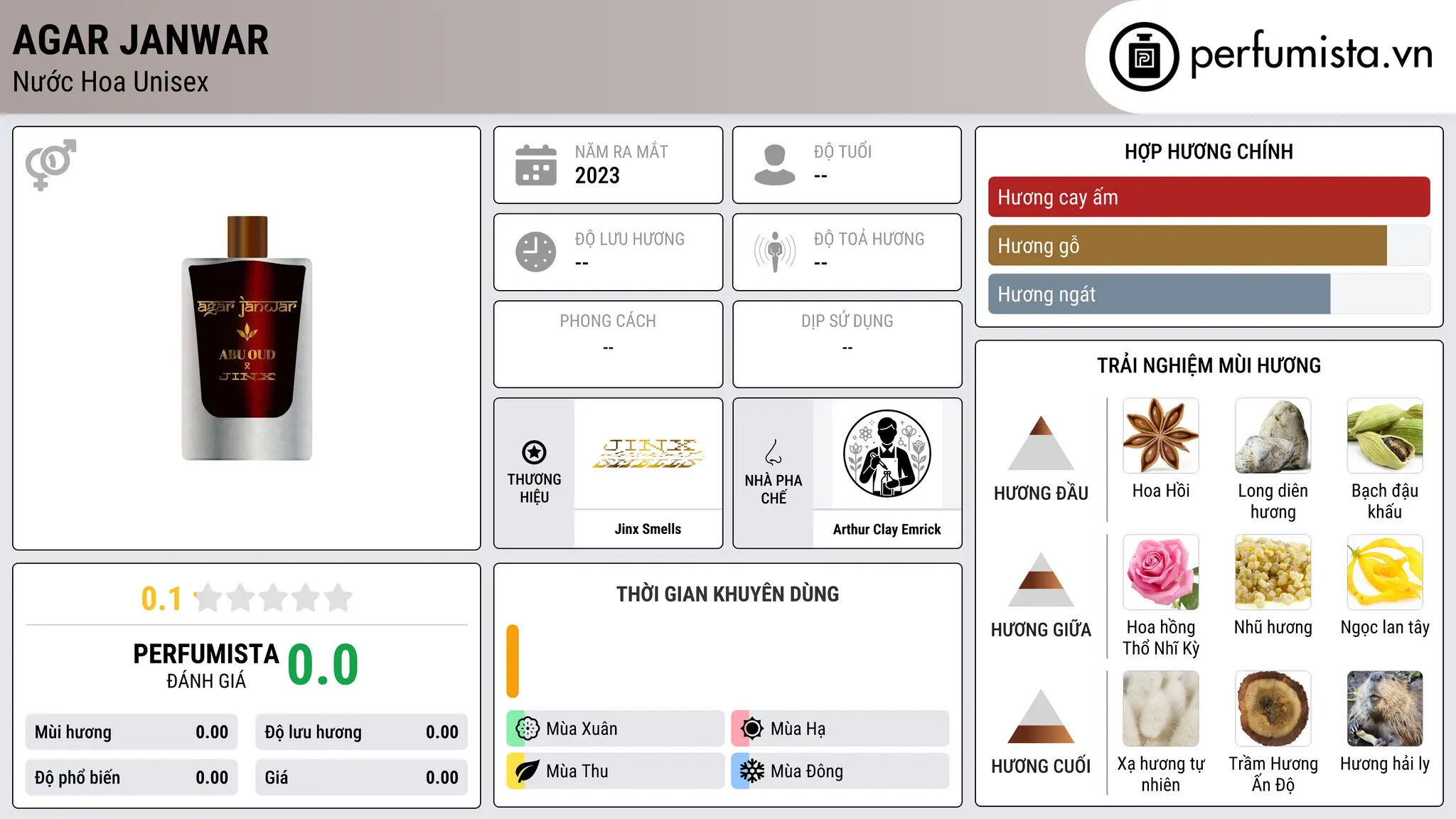Click the Thời gian khuyên dùng heading
The width and height of the screenshot is (1456, 819).
727,594
